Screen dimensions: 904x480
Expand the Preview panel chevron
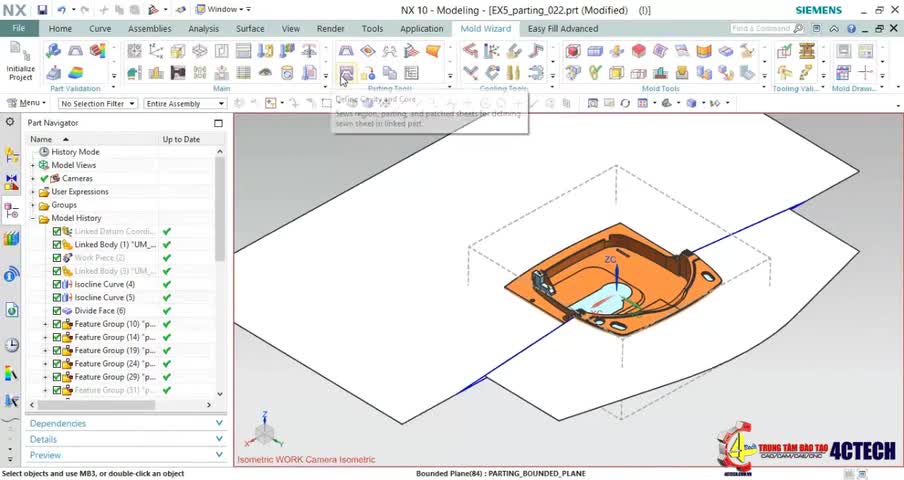(x=219, y=455)
